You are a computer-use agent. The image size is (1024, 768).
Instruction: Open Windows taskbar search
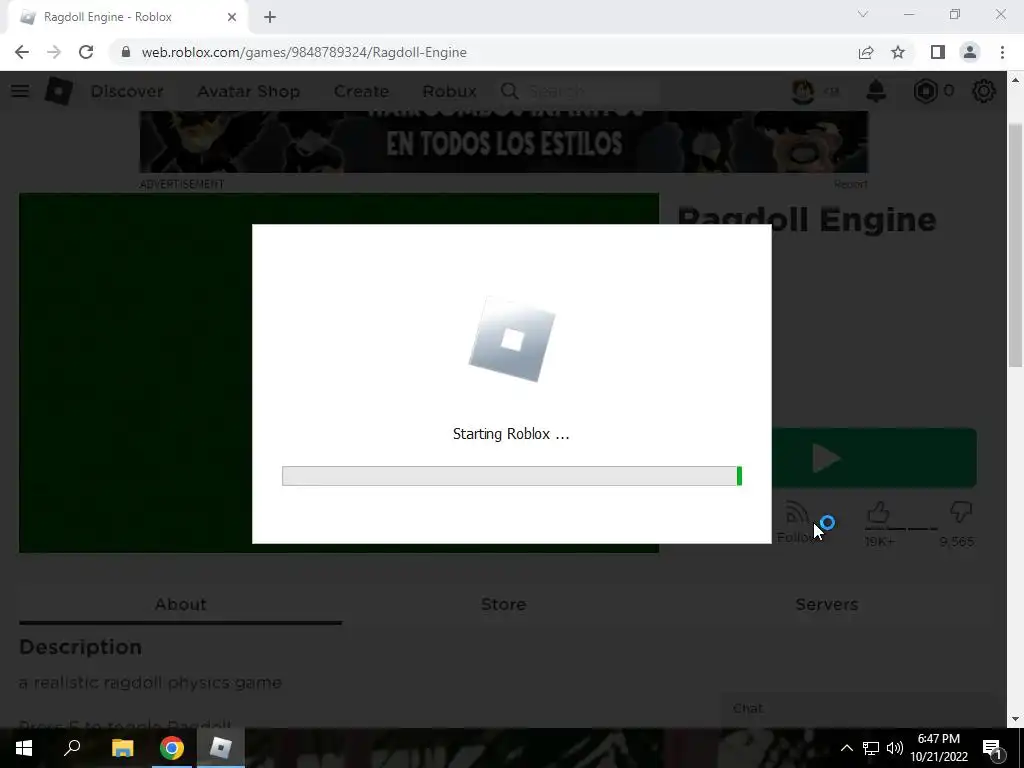(72, 748)
